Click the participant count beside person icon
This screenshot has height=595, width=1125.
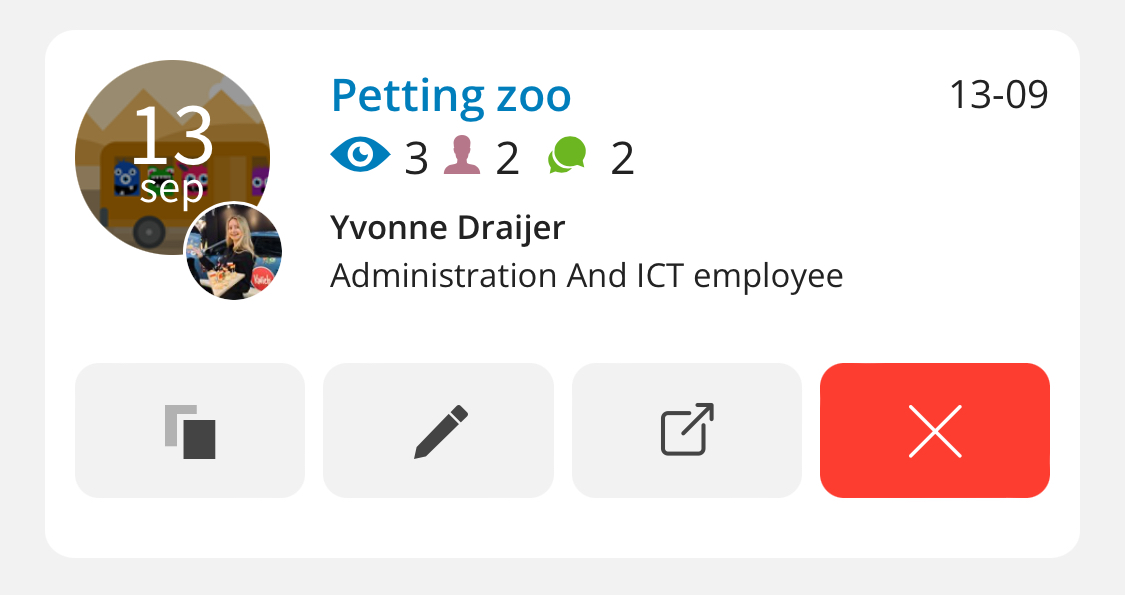(507, 159)
